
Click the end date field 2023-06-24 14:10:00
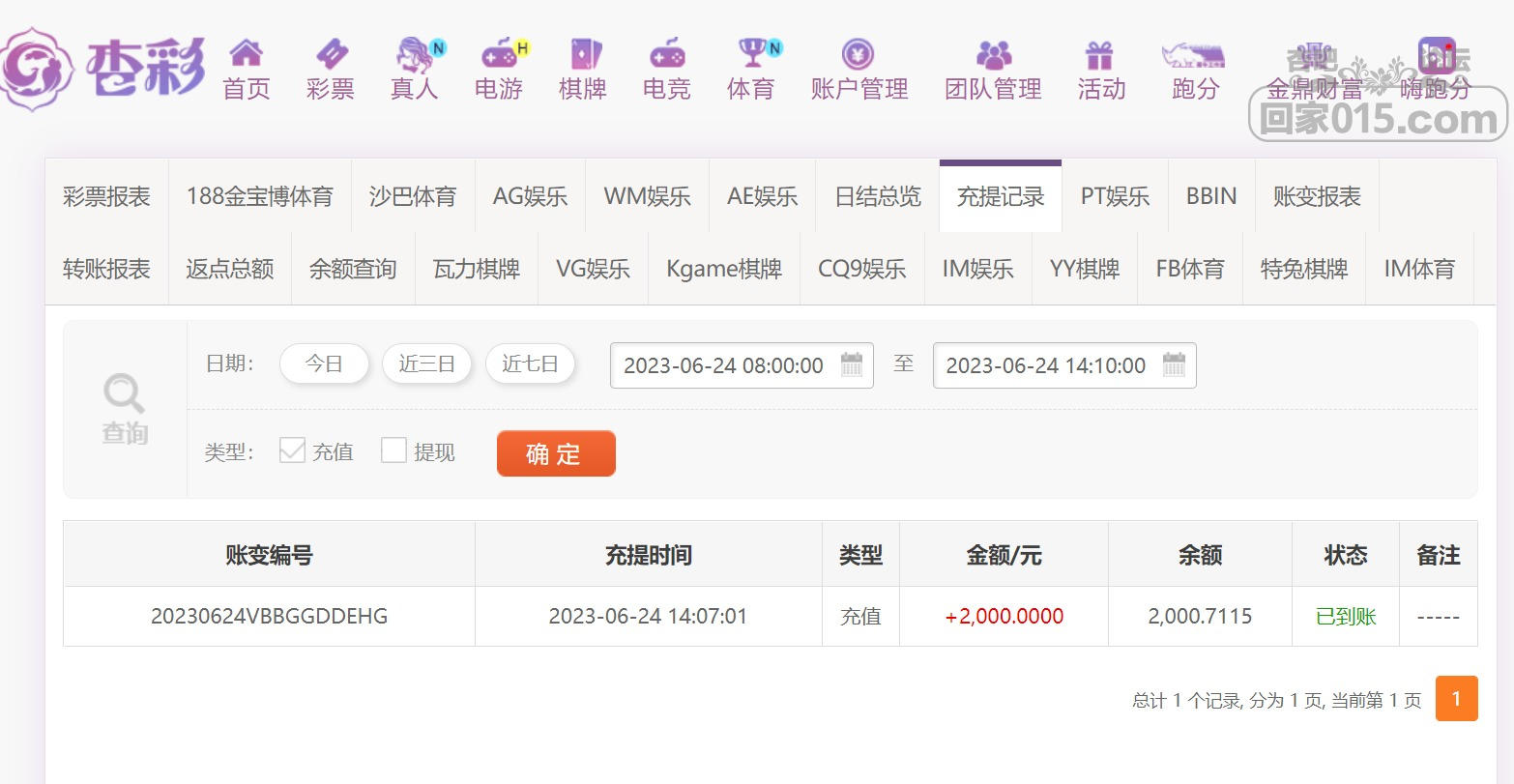[x=1064, y=365]
